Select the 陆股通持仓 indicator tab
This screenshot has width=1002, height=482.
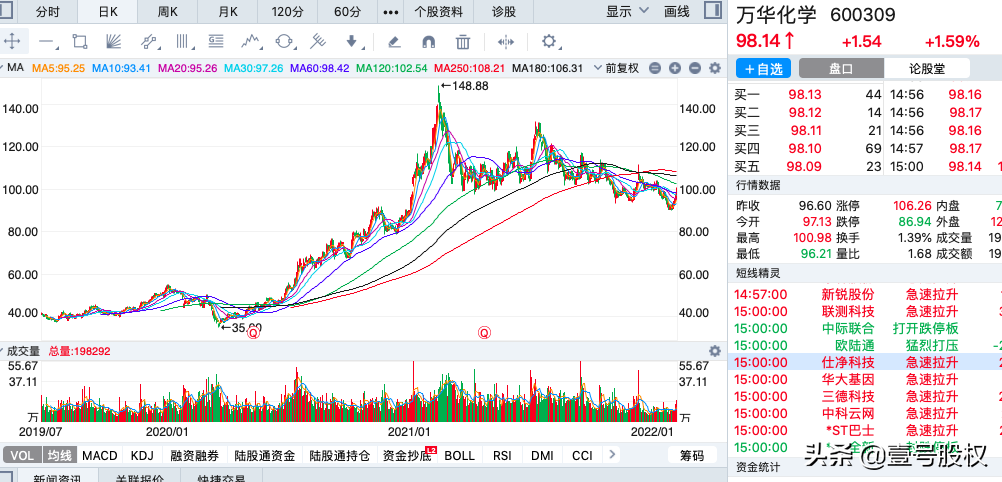coord(339,455)
